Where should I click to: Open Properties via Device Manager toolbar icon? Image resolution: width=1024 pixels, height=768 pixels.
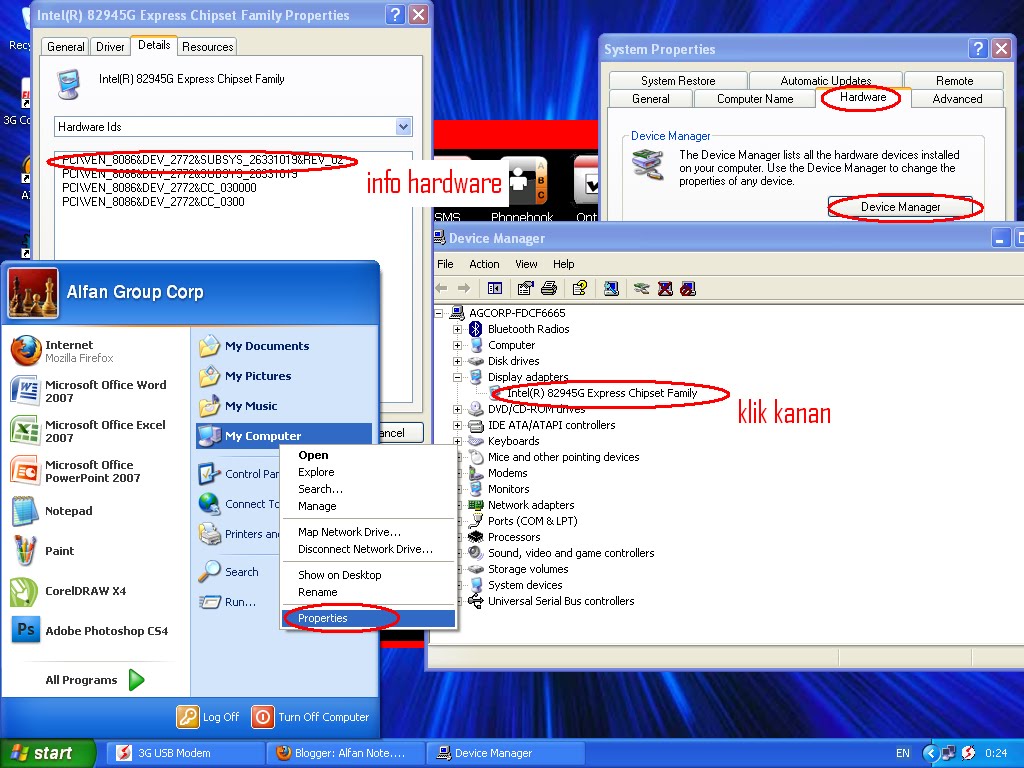coord(525,288)
